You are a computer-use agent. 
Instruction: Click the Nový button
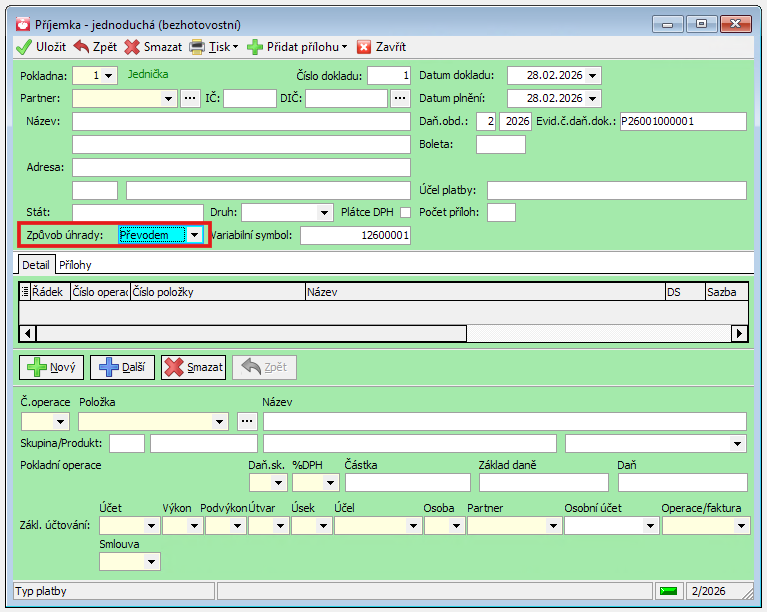[x=52, y=367]
